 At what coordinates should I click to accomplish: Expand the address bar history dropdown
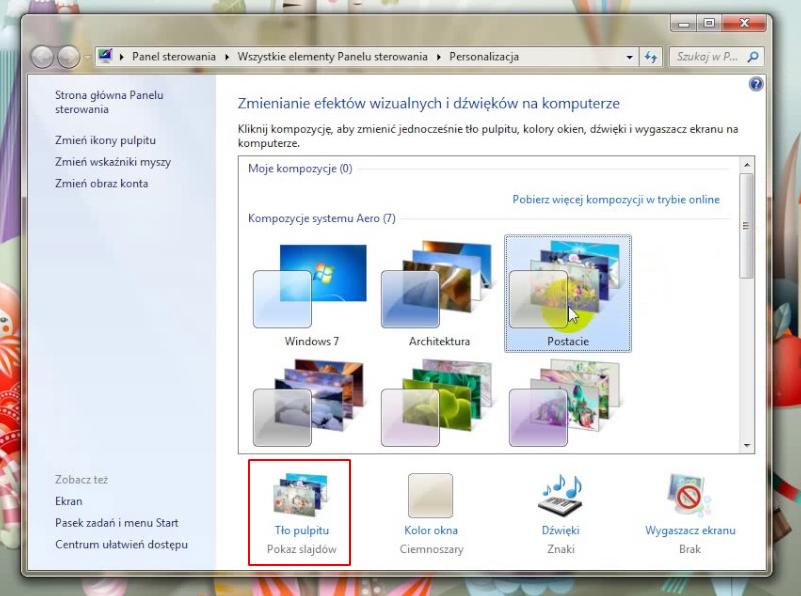tap(629, 57)
